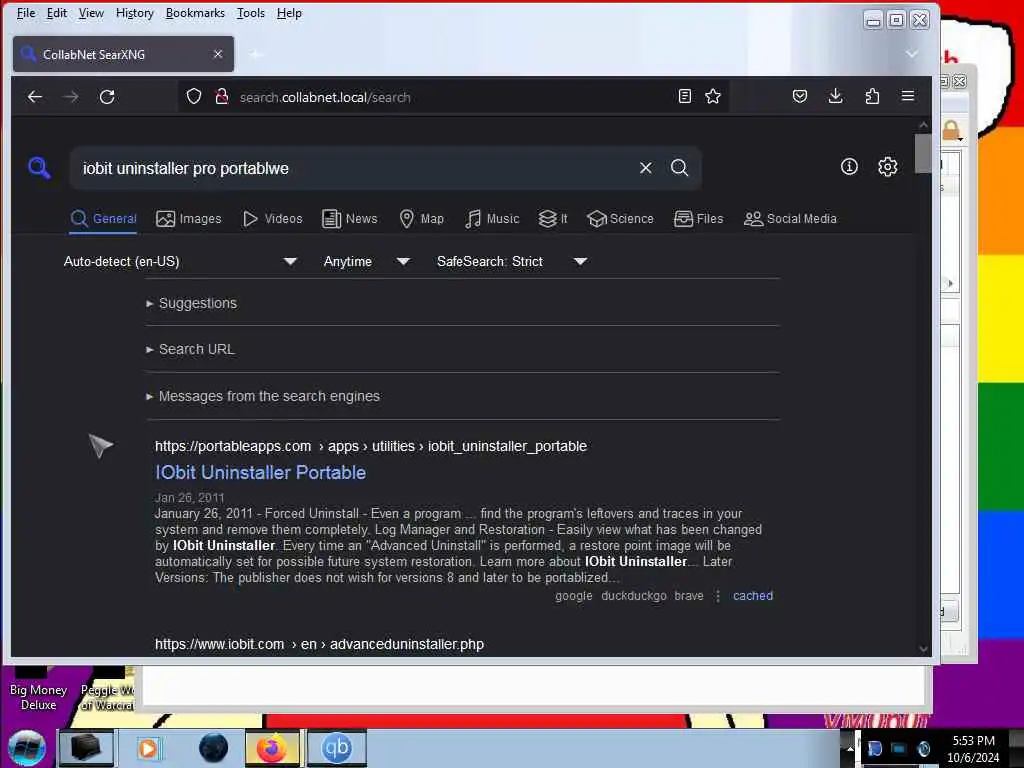
Task: Open the tracking protection shield icon
Action: click(194, 97)
